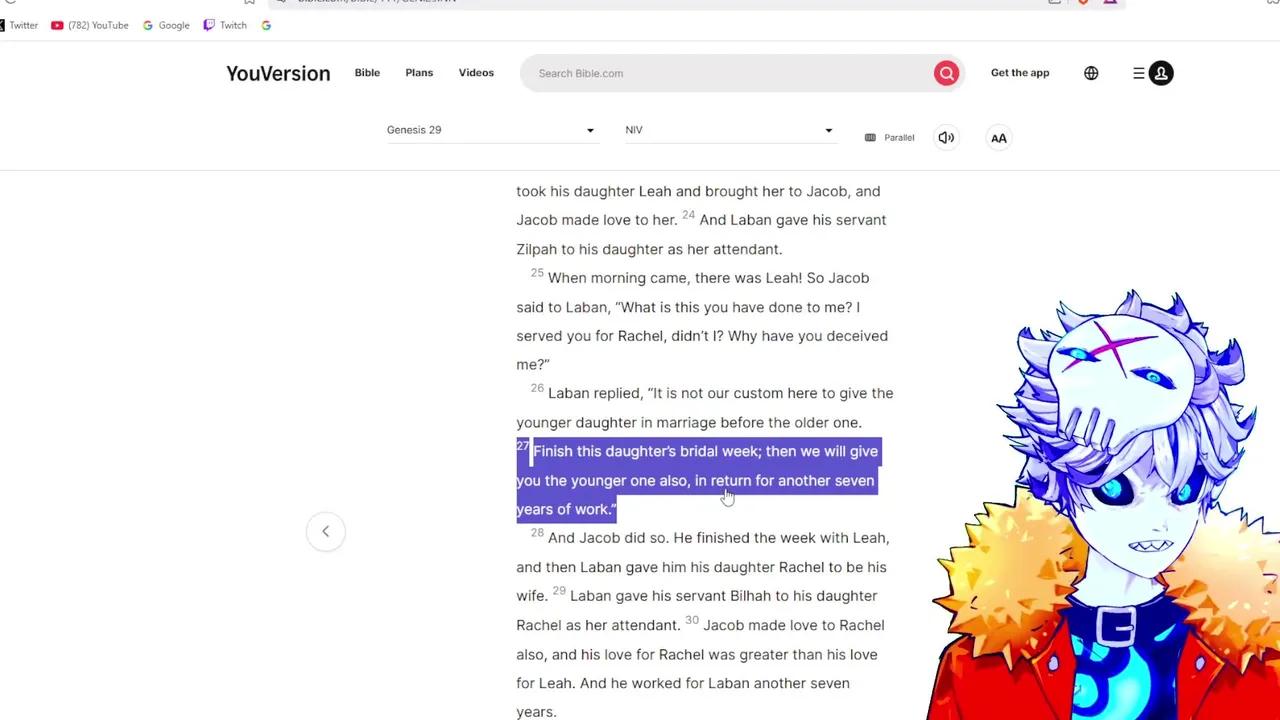Screen dimensions: 1280x720
Task: Expand the Genesis 29 chapter dropdown
Action: pos(491,130)
